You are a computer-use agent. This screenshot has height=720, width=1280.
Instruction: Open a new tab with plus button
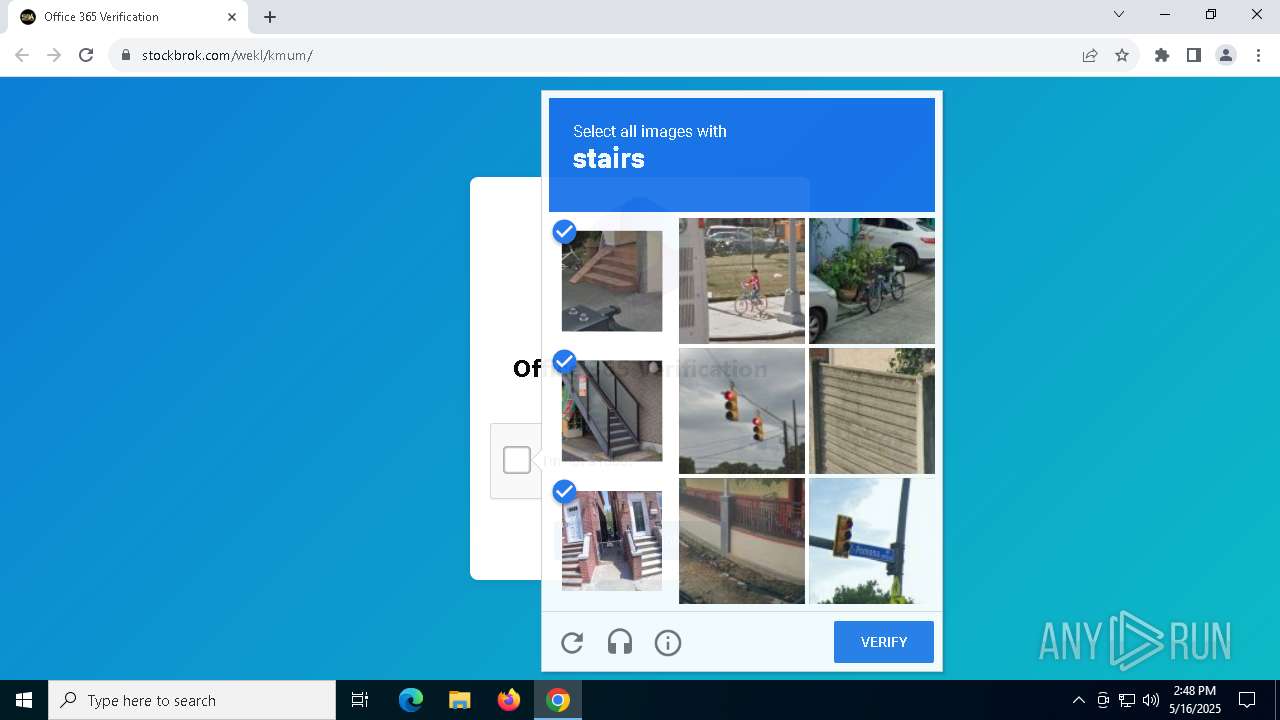(x=270, y=17)
